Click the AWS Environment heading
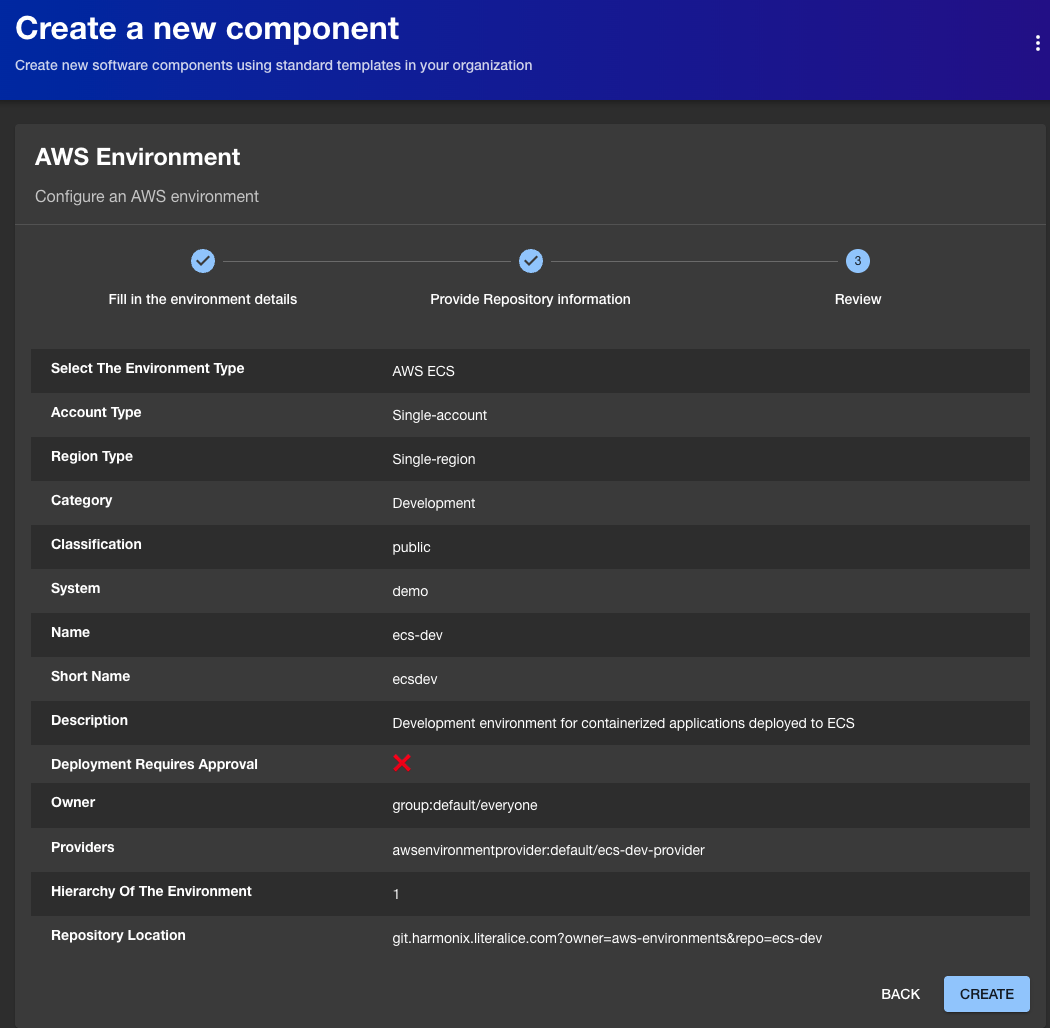Image resolution: width=1050 pixels, height=1028 pixels. click(137, 157)
